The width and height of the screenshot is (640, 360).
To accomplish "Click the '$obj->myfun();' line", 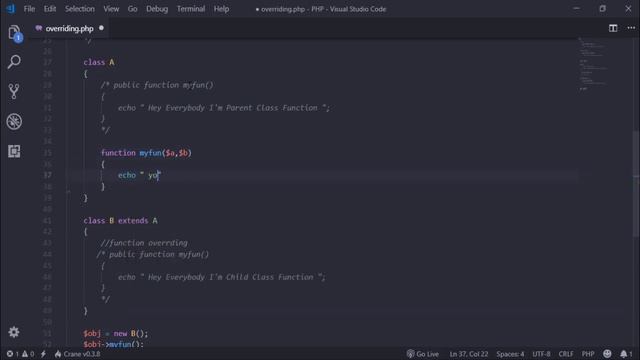I will [x=113, y=344].
